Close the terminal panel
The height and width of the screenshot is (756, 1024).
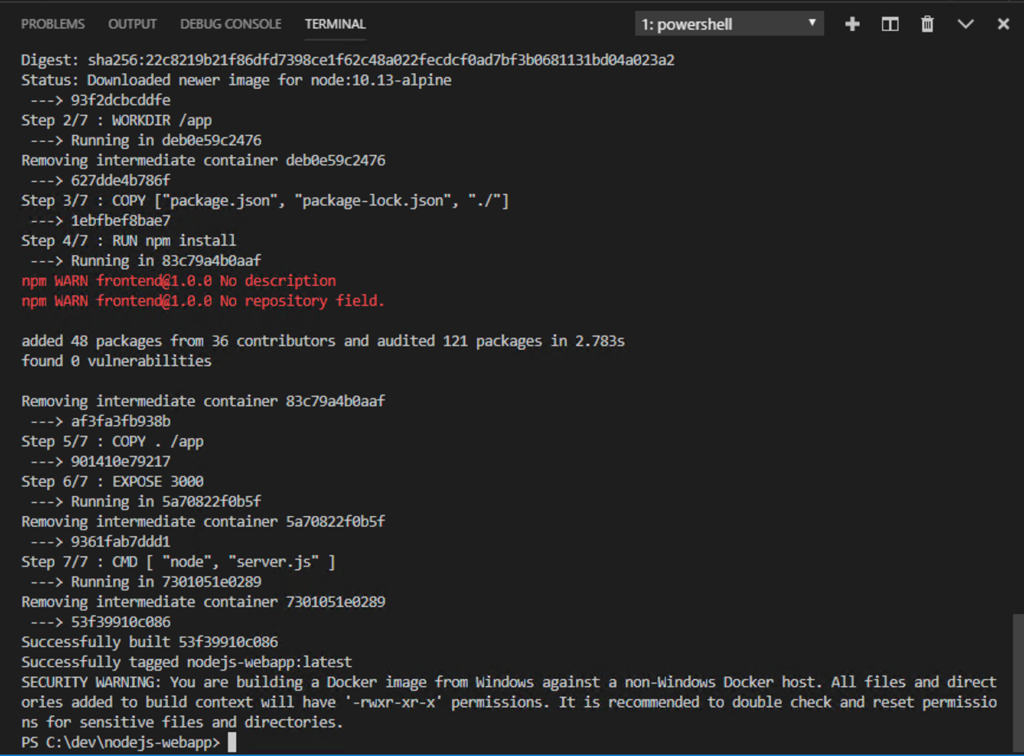1003,24
